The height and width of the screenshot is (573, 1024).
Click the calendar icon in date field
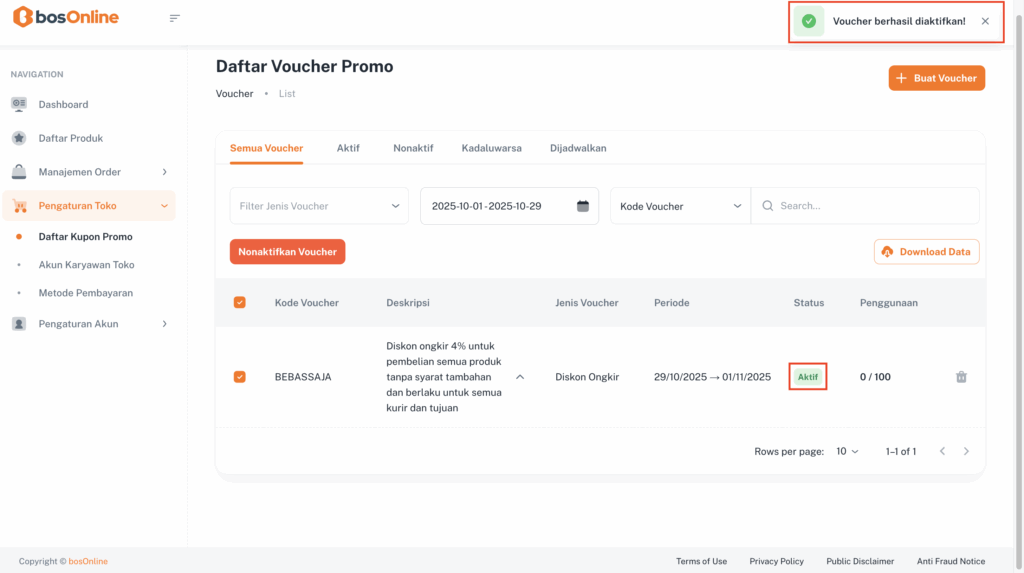[x=583, y=206]
